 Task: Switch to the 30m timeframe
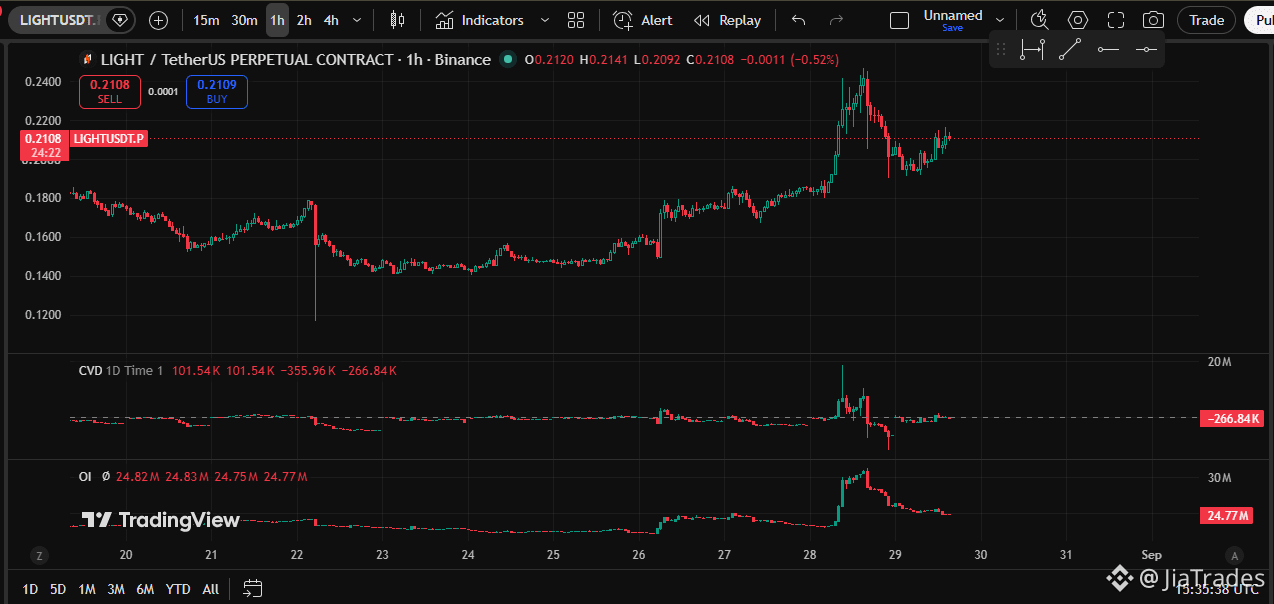point(244,20)
